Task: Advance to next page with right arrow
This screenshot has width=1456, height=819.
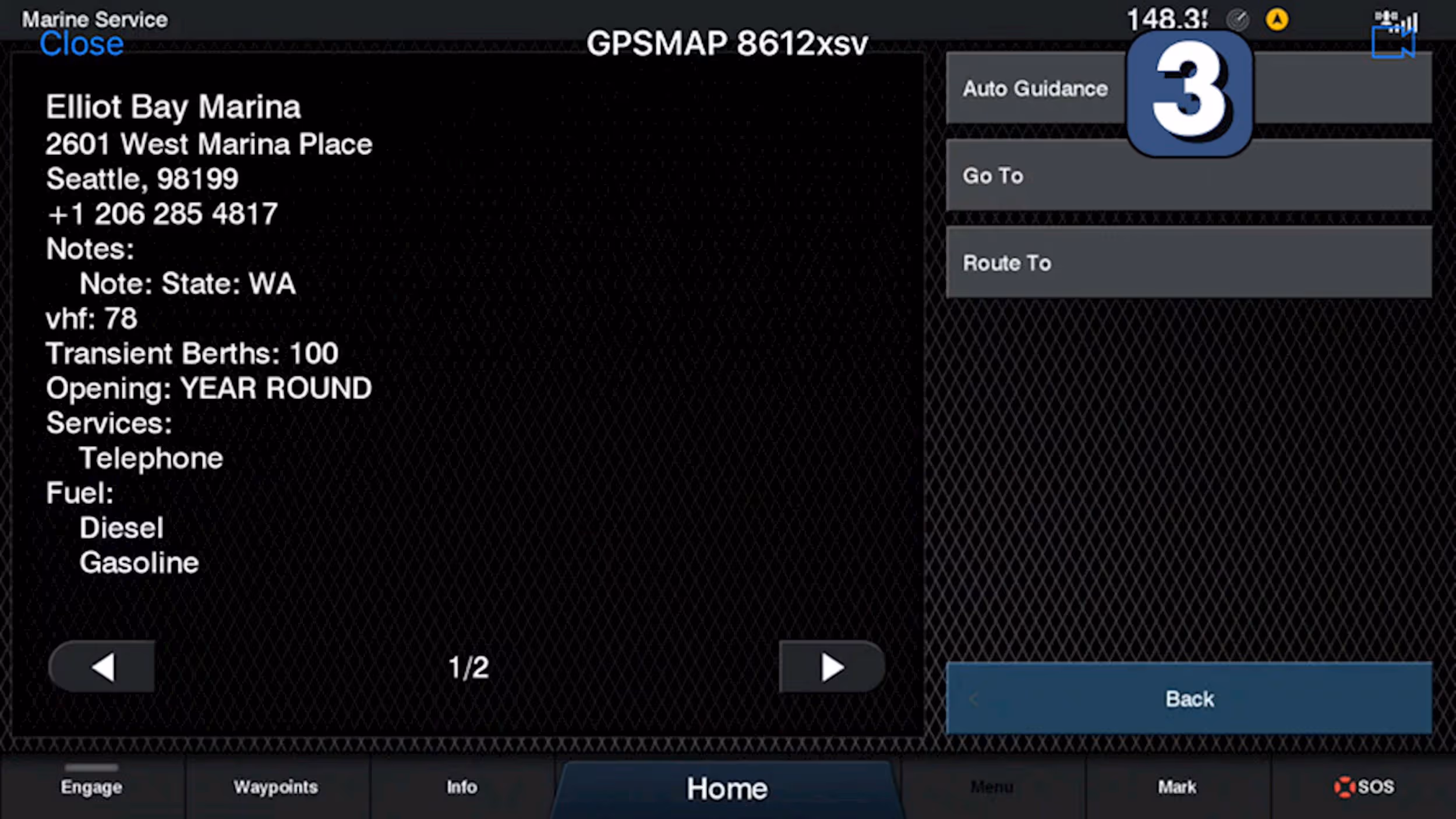Action: point(832,666)
